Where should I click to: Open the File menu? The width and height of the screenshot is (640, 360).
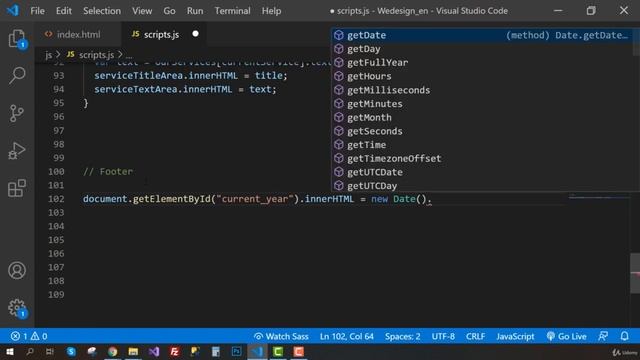38,11
